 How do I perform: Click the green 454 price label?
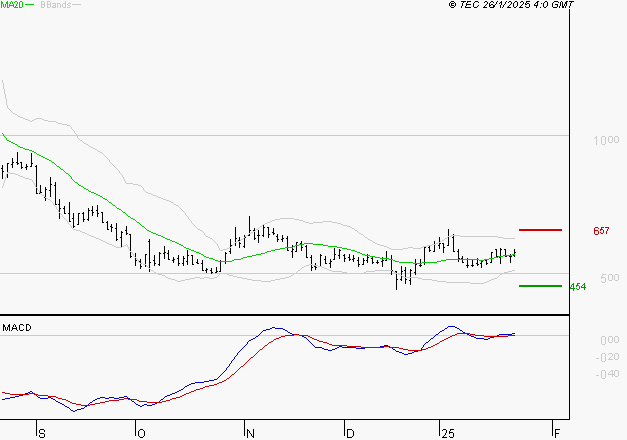pyautogui.click(x=578, y=287)
